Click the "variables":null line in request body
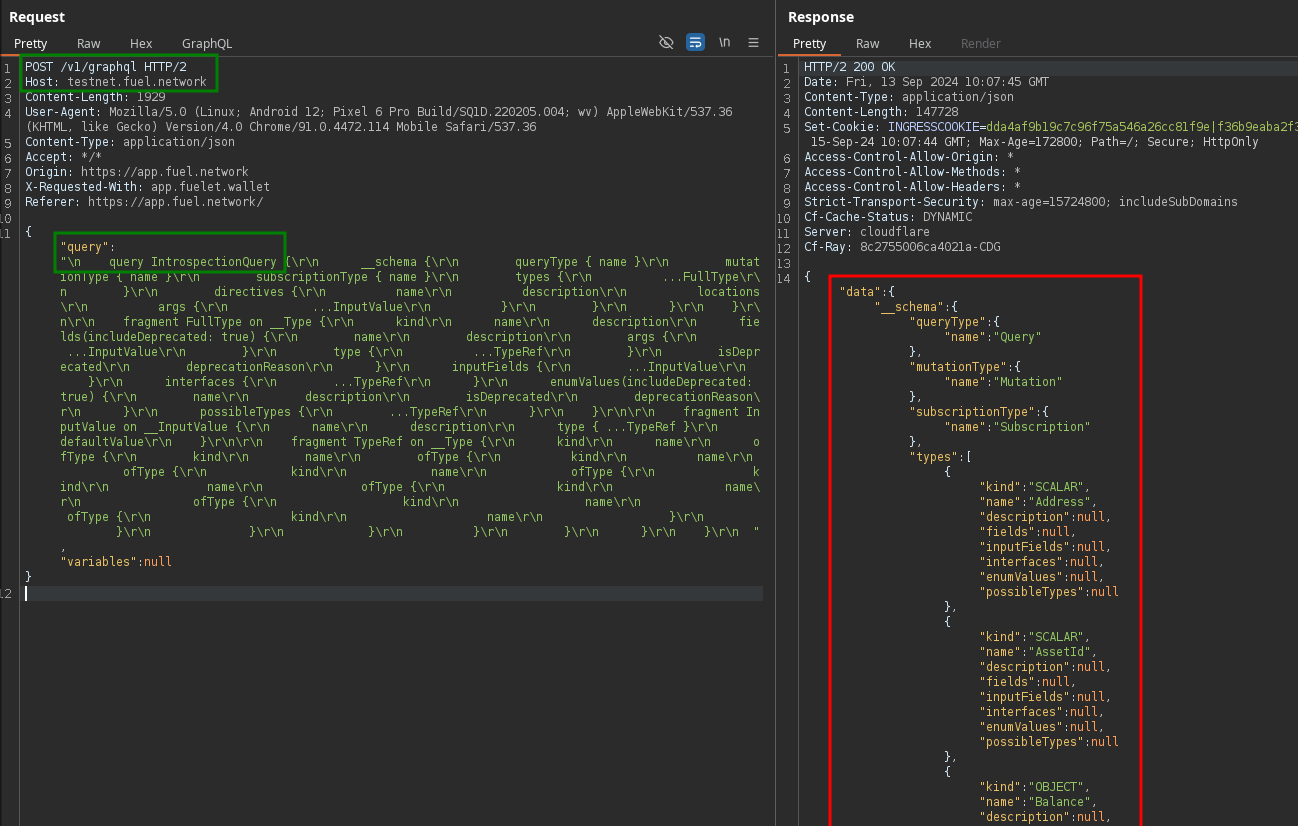 point(116,562)
